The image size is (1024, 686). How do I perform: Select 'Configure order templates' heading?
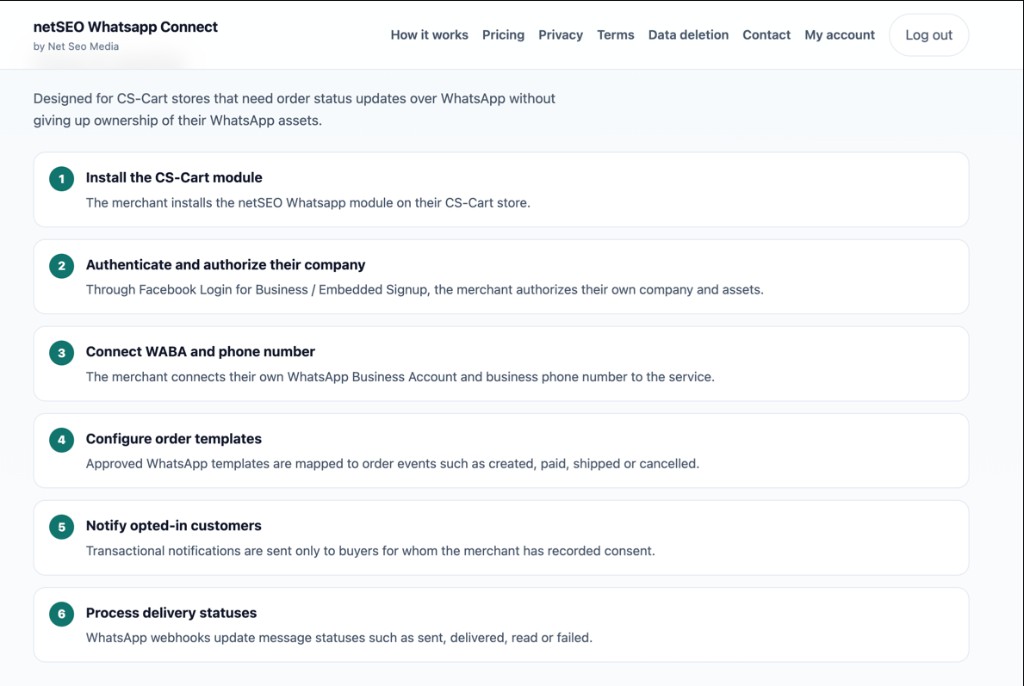(174, 438)
